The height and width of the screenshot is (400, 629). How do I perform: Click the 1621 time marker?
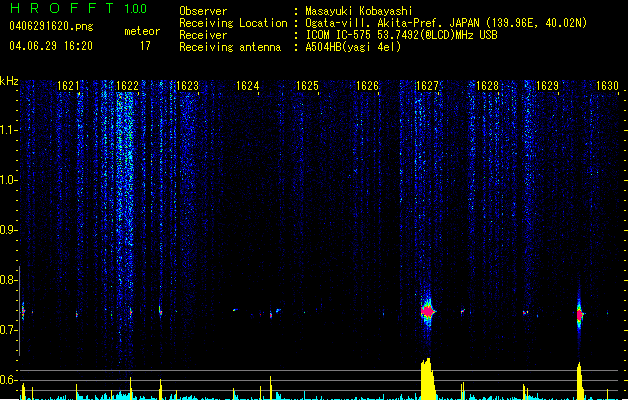[x=68, y=86]
